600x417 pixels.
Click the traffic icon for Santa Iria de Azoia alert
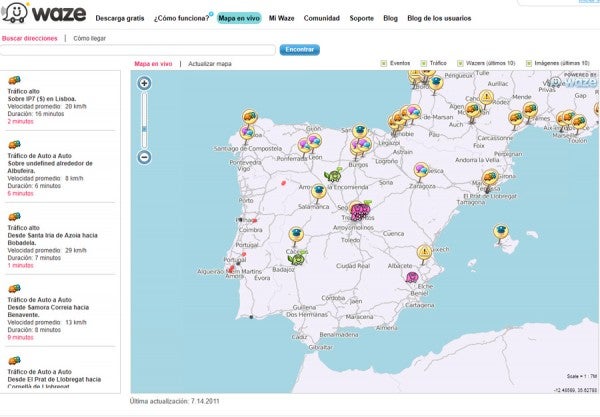14,217
